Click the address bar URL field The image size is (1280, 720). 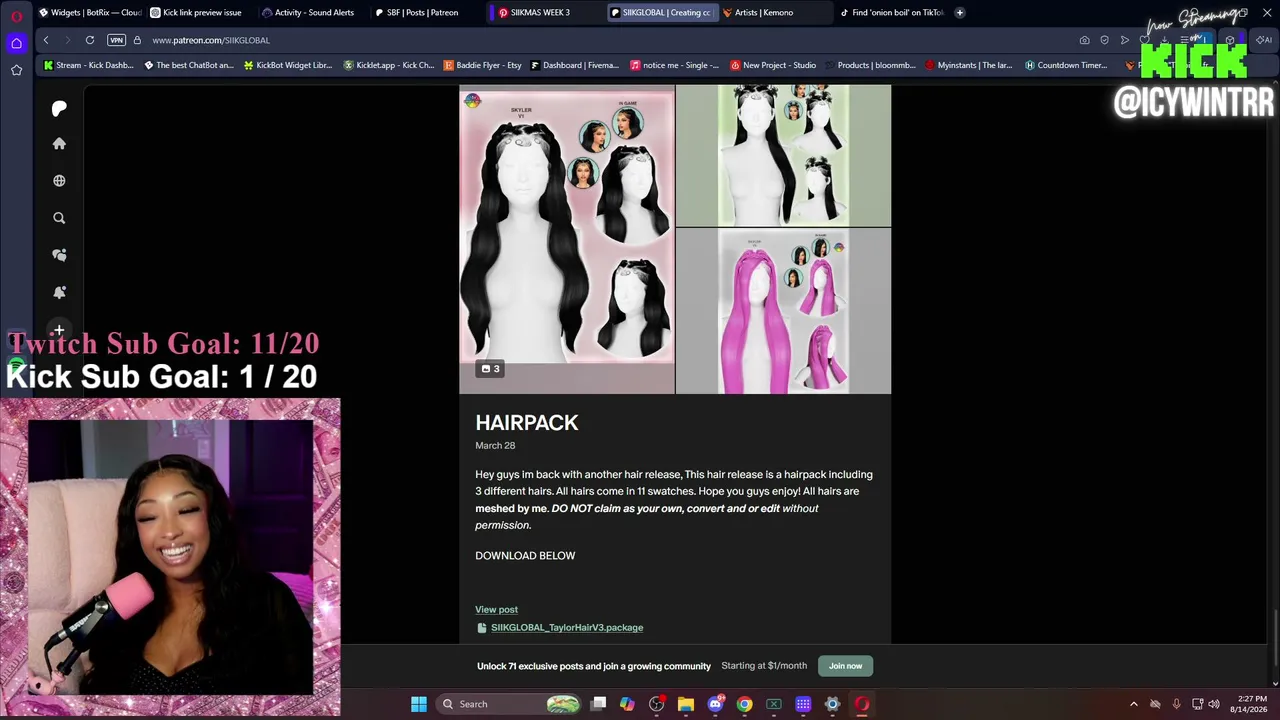coord(600,40)
